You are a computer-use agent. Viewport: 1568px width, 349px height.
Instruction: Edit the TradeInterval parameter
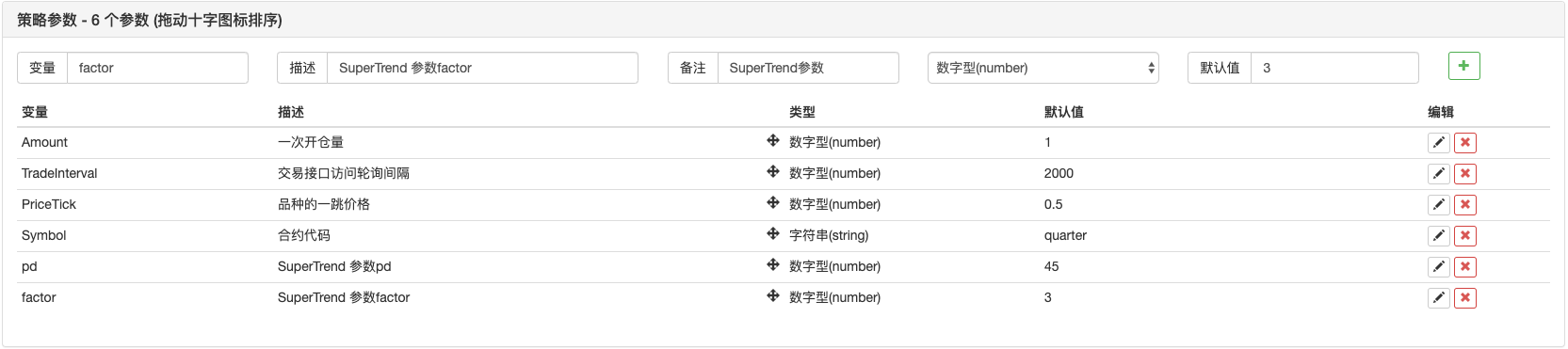(1438, 174)
